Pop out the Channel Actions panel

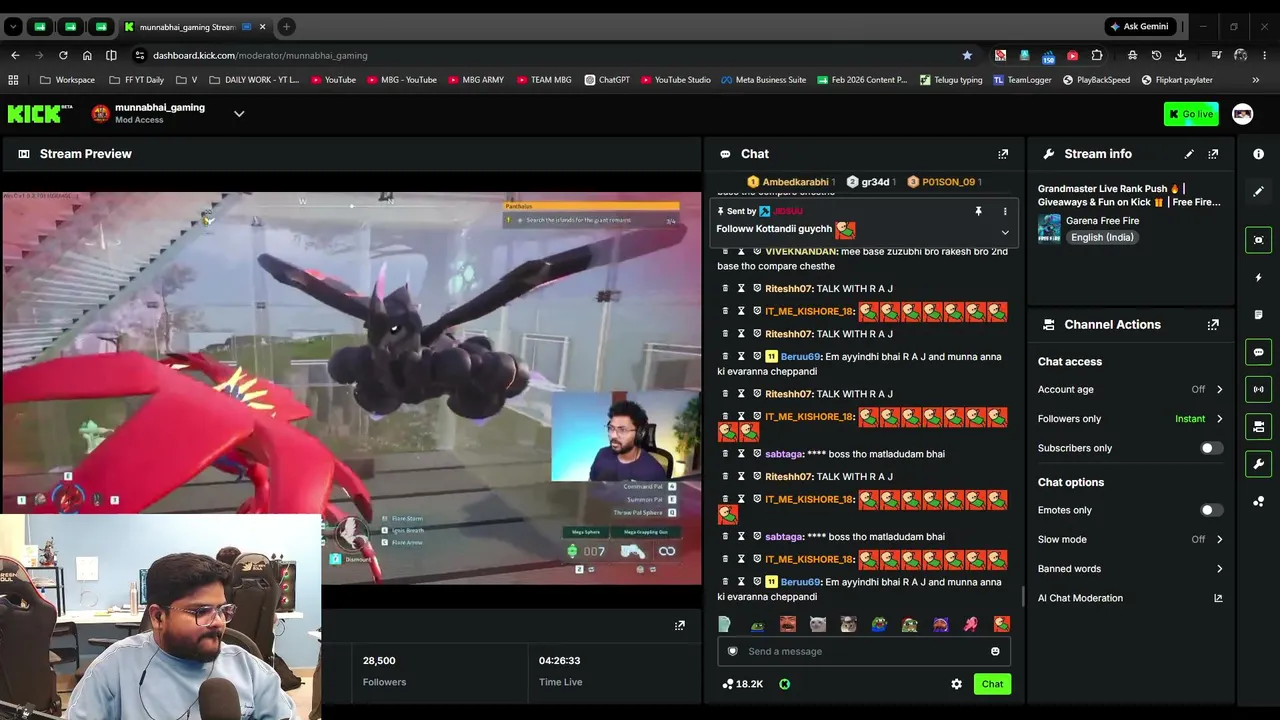pos(1213,325)
